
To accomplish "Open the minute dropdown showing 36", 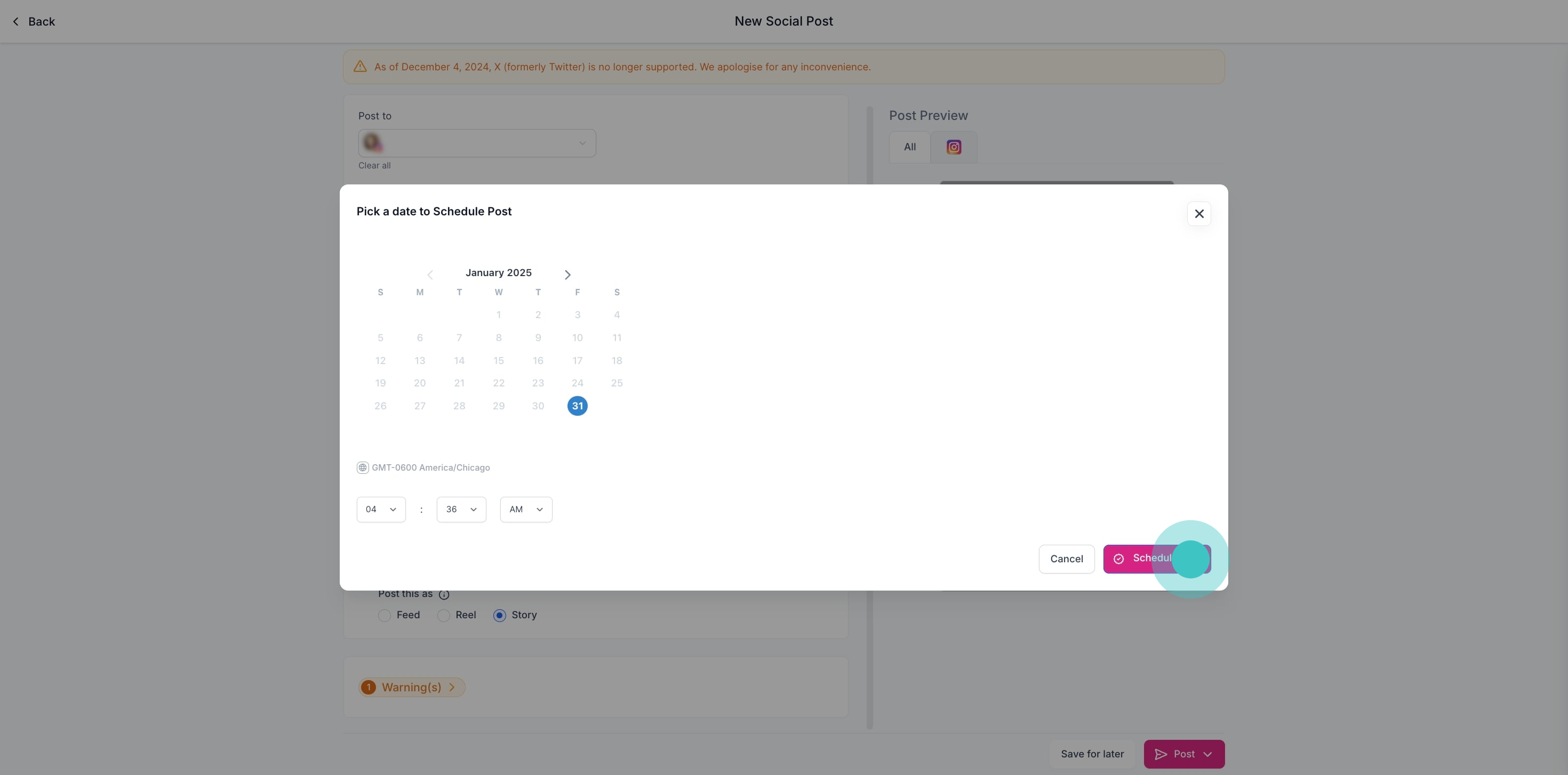I will [x=461, y=510].
